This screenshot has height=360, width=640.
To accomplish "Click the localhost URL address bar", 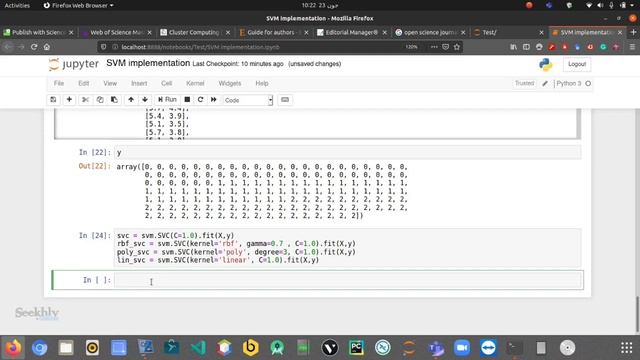I will [x=261, y=47].
